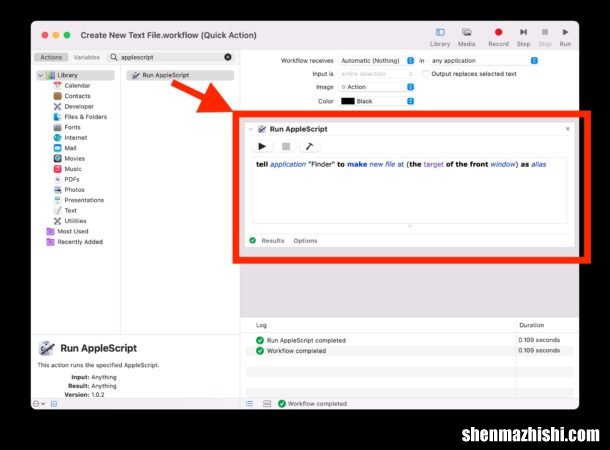Viewport: 610px width, 450px height.
Task: Show the action Results tab
Action: point(273,241)
